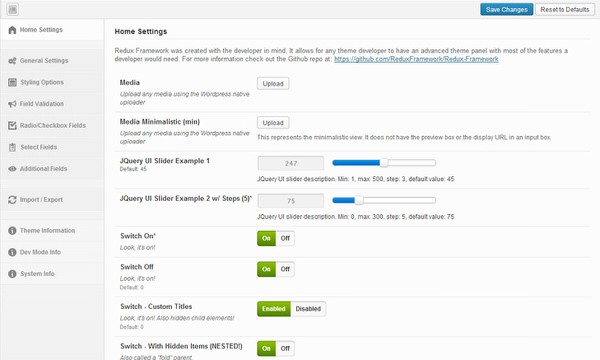Turn Switch Off setting to Off
Image resolution: width=600 pixels, height=360 pixels.
point(285,269)
